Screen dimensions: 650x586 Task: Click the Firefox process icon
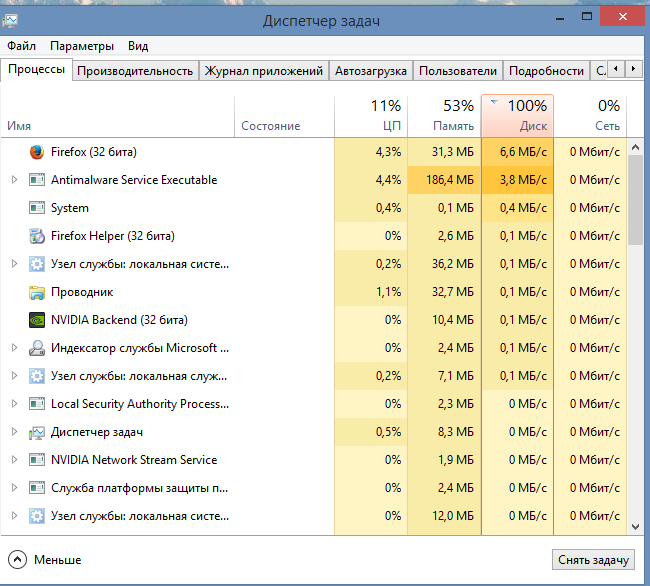tap(37, 152)
